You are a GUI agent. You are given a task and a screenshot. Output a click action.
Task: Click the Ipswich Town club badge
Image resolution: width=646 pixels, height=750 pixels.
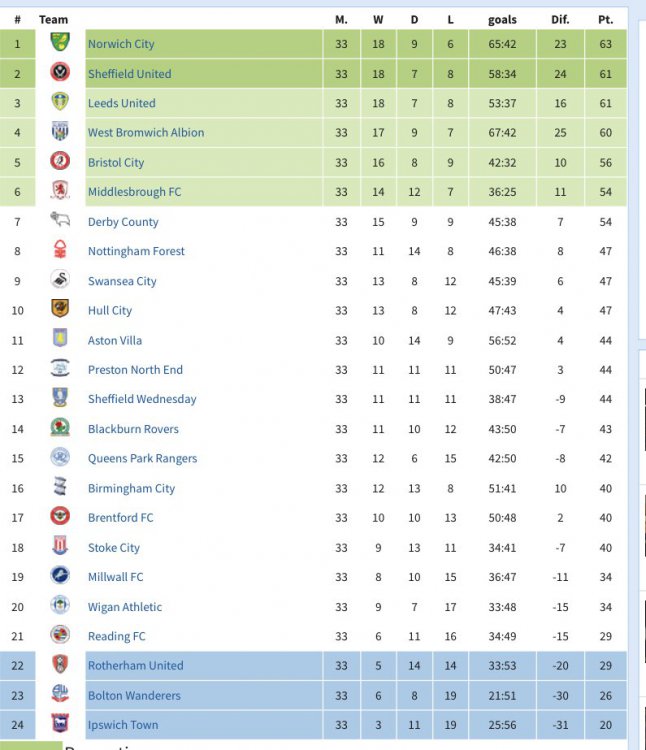click(x=60, y=724)
